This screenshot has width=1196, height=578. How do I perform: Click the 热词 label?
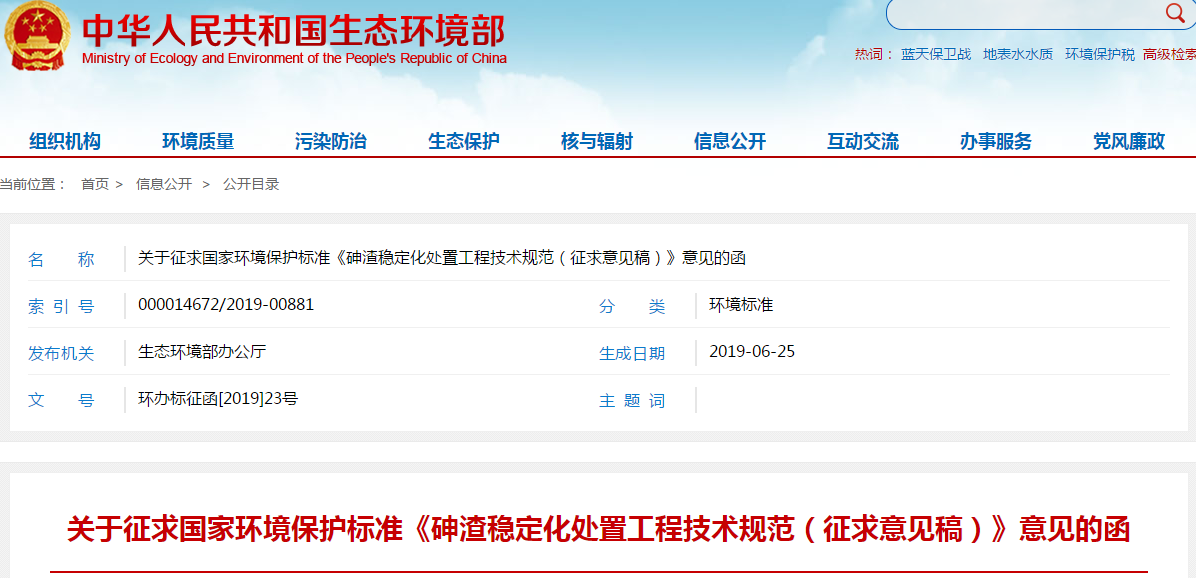[x=874, y=55]
